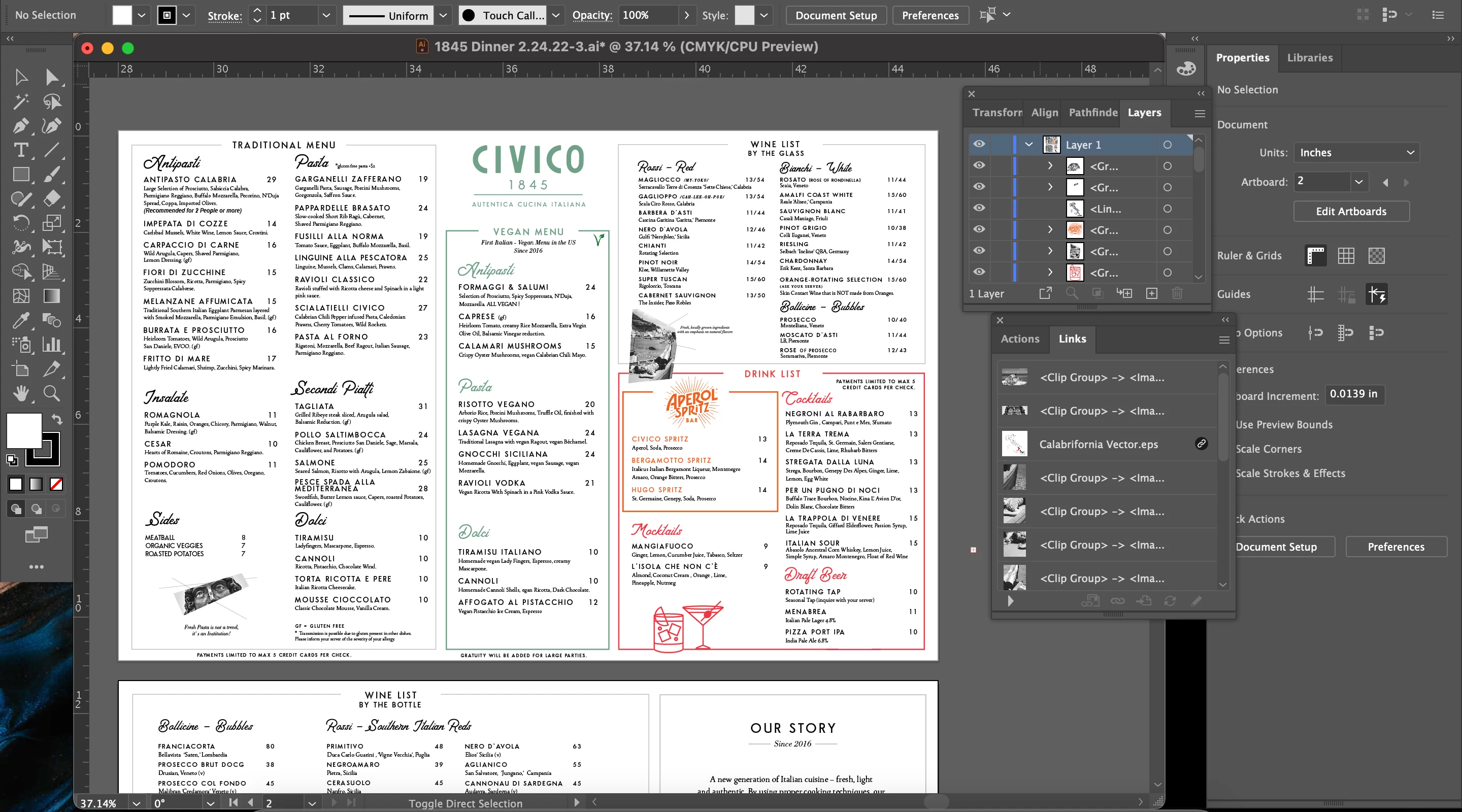Click Document Setup in control bar

click(836, 15)
